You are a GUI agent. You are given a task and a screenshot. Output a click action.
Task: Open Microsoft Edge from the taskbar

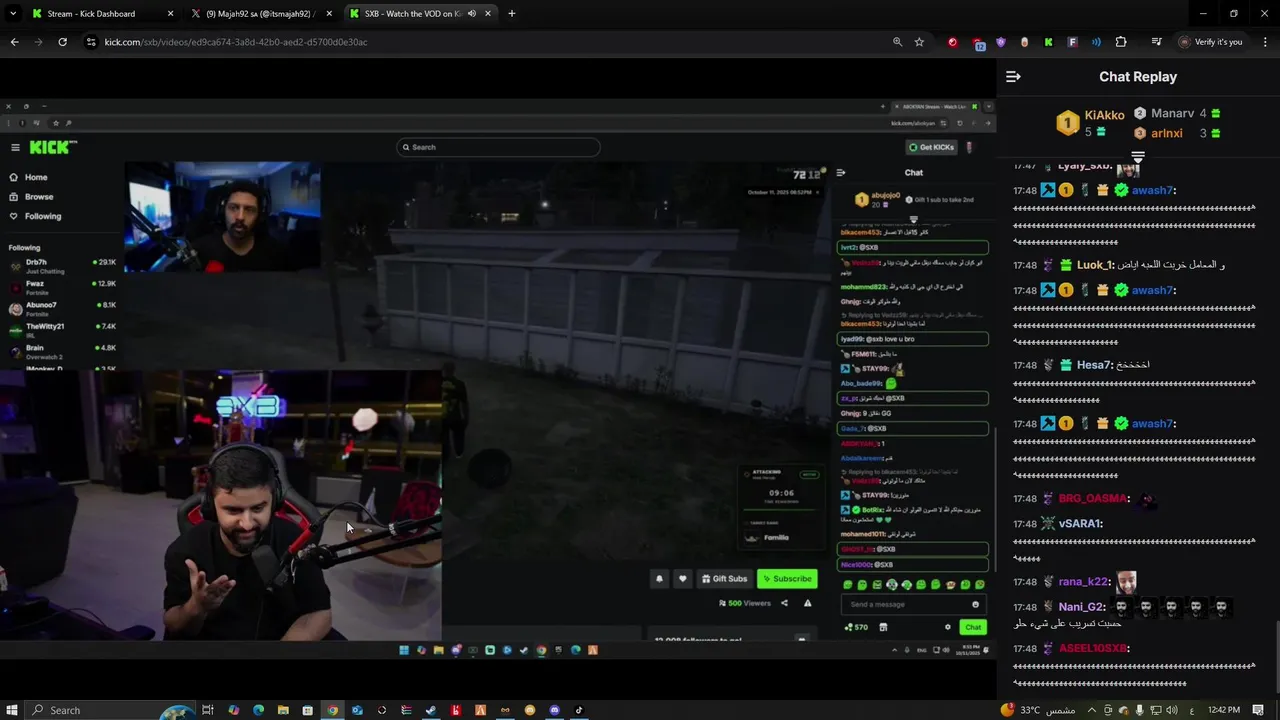click(258, 710)
